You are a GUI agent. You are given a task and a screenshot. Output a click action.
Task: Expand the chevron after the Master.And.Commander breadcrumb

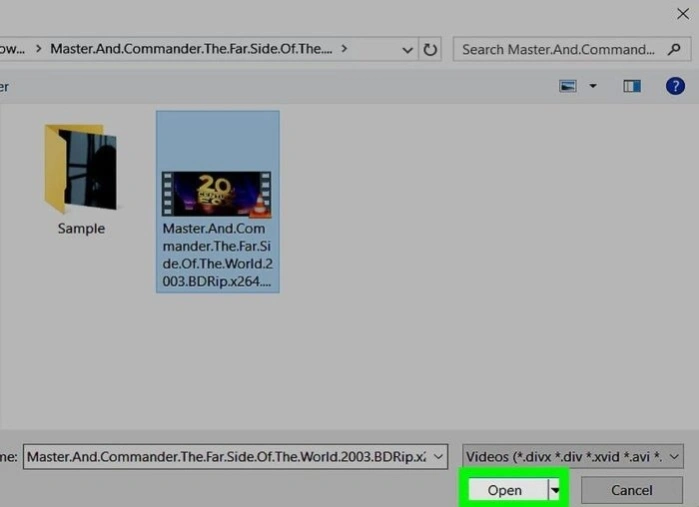pyautogui.click(x=344, y=49)
